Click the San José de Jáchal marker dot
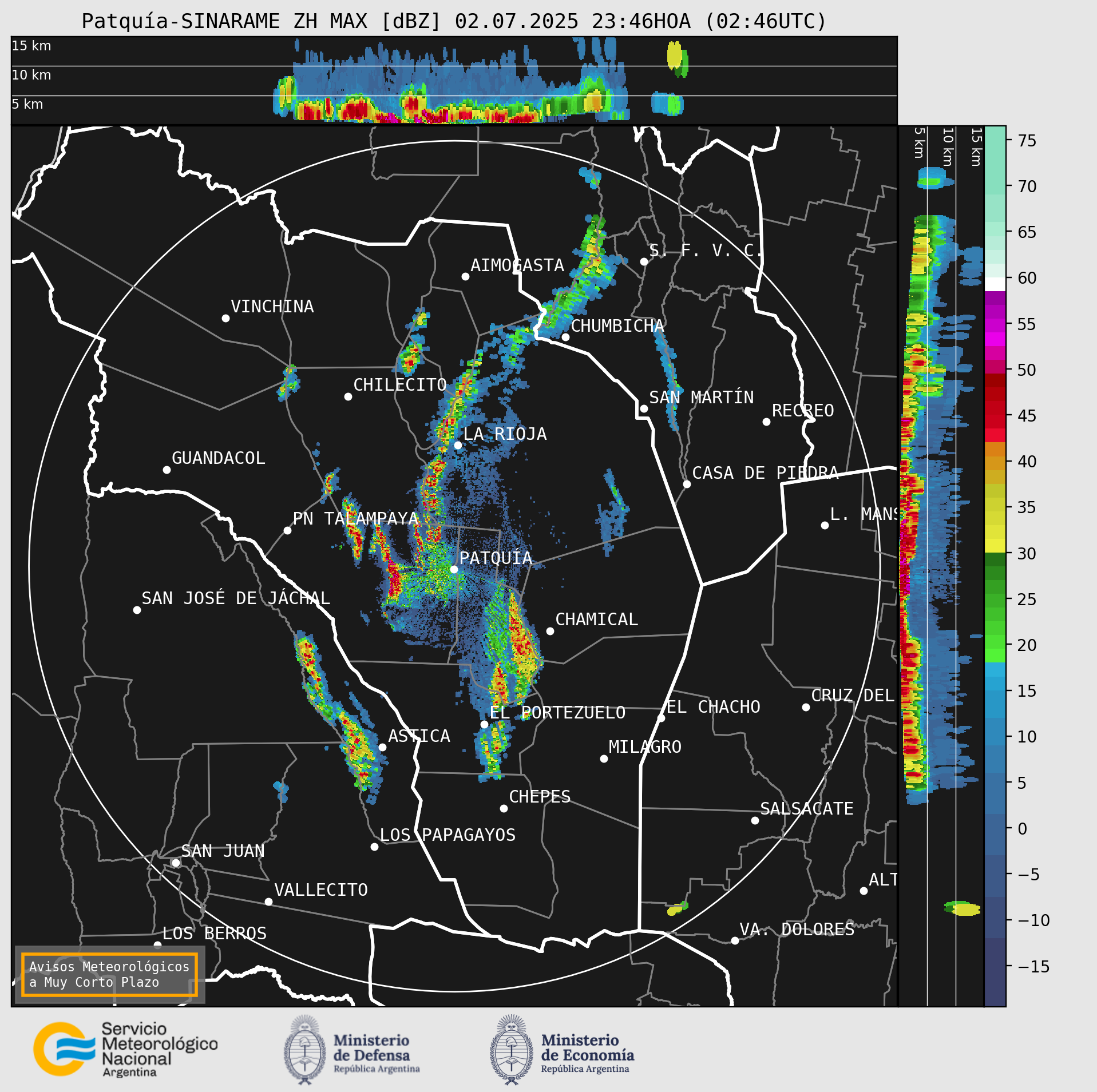Image resolution: width=1097 pixels, height=1092 pixels. tap(137, 610)
